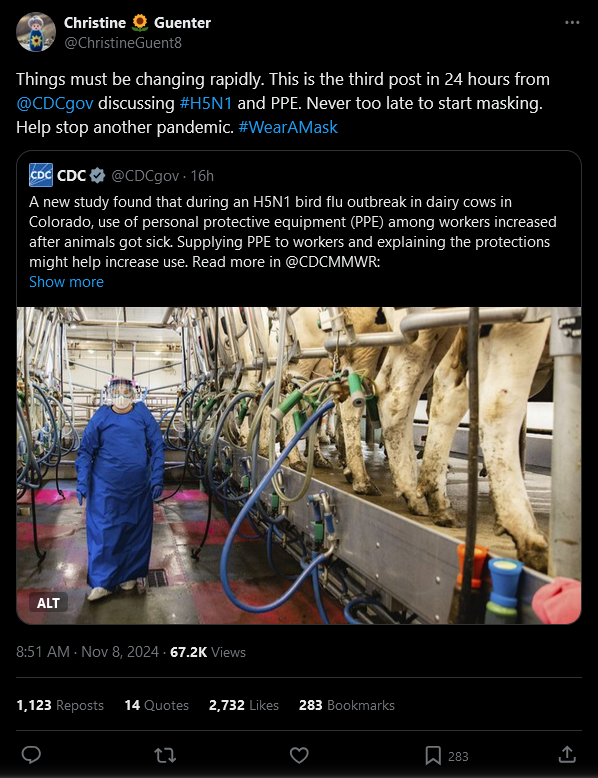Like the post with heart icon
Viewport: 598px width, 778px height.
[299, 755]
